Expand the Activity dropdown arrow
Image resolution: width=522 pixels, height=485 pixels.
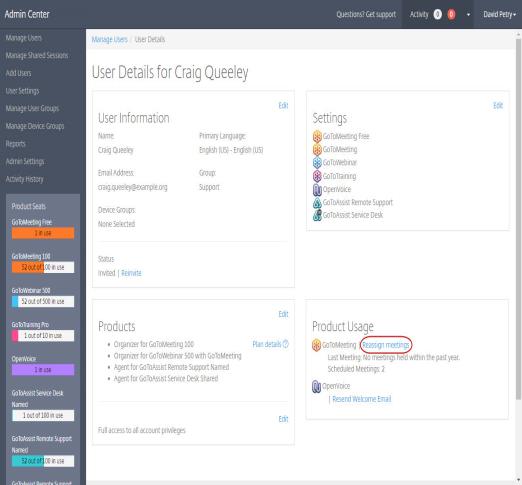tap(468, 15)
